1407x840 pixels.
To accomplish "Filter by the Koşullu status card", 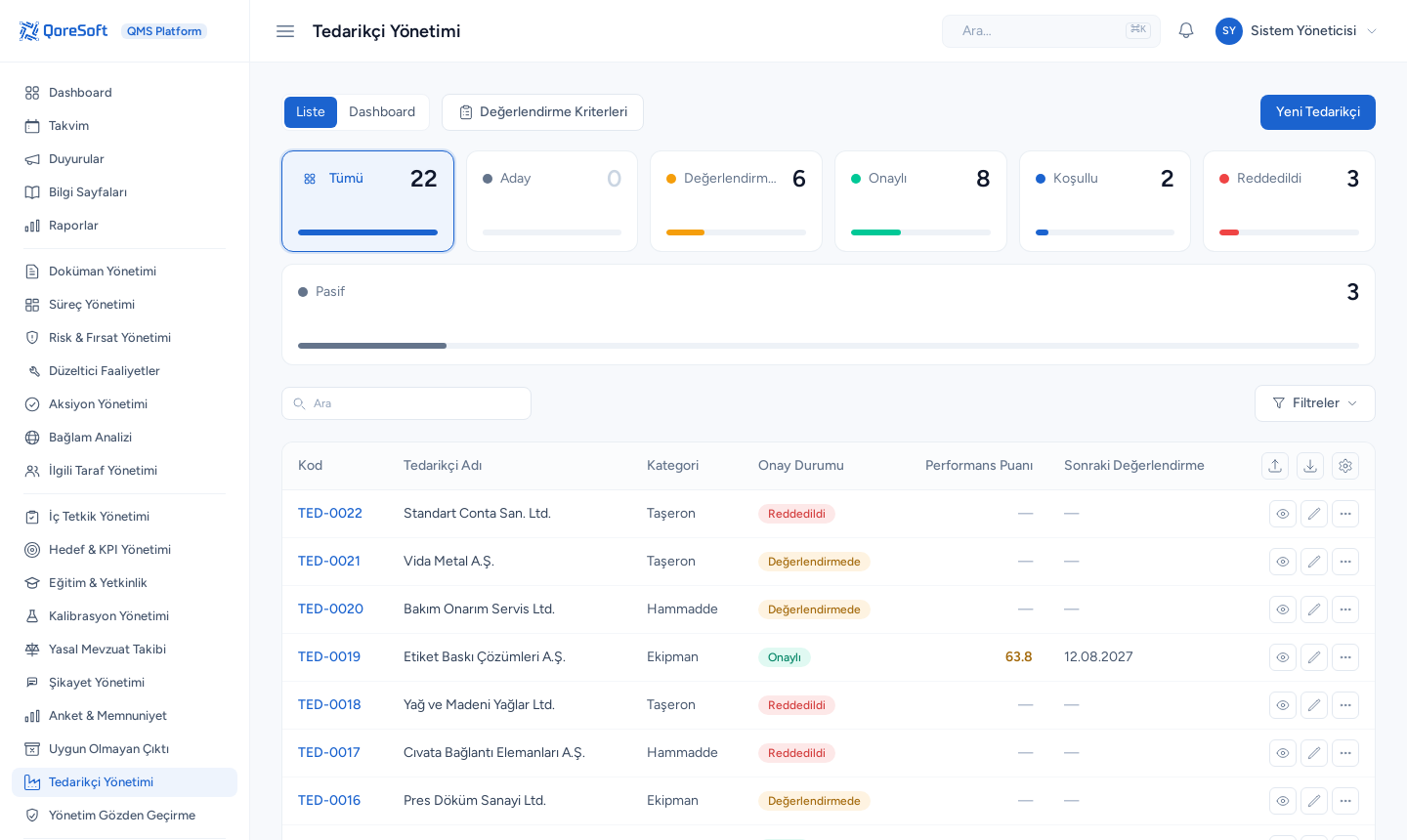I will click(1105, 201).
